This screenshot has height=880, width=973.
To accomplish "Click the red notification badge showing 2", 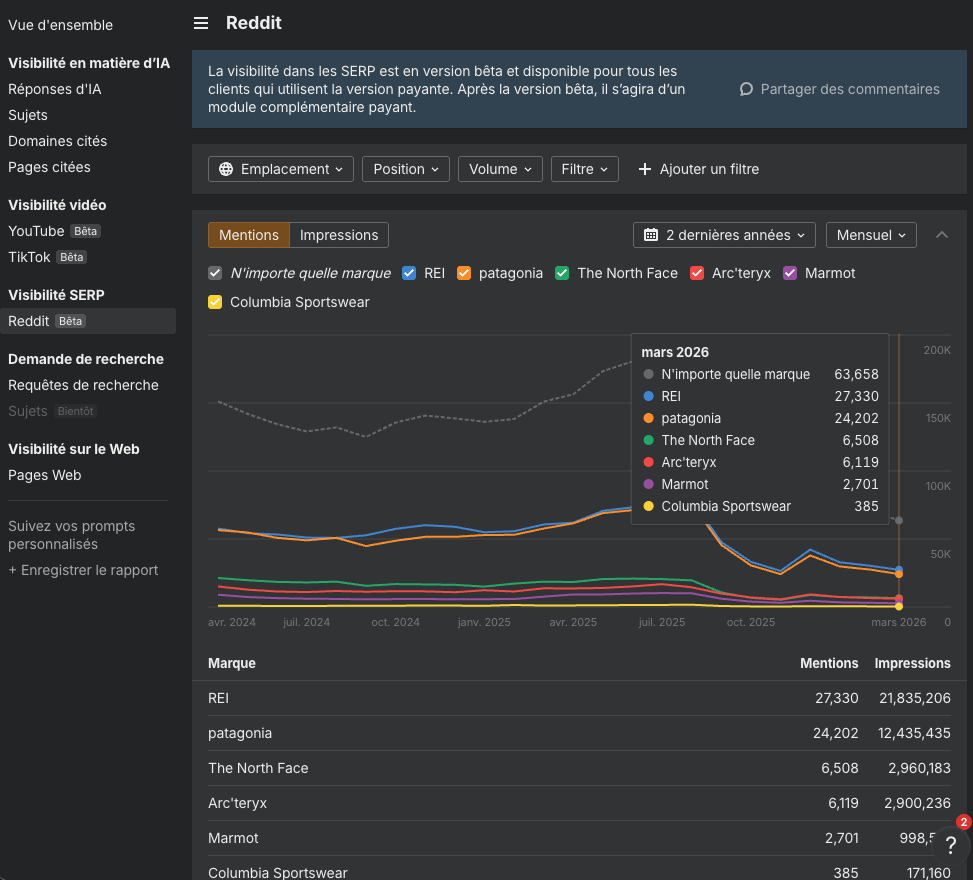I will coord(961,821).
